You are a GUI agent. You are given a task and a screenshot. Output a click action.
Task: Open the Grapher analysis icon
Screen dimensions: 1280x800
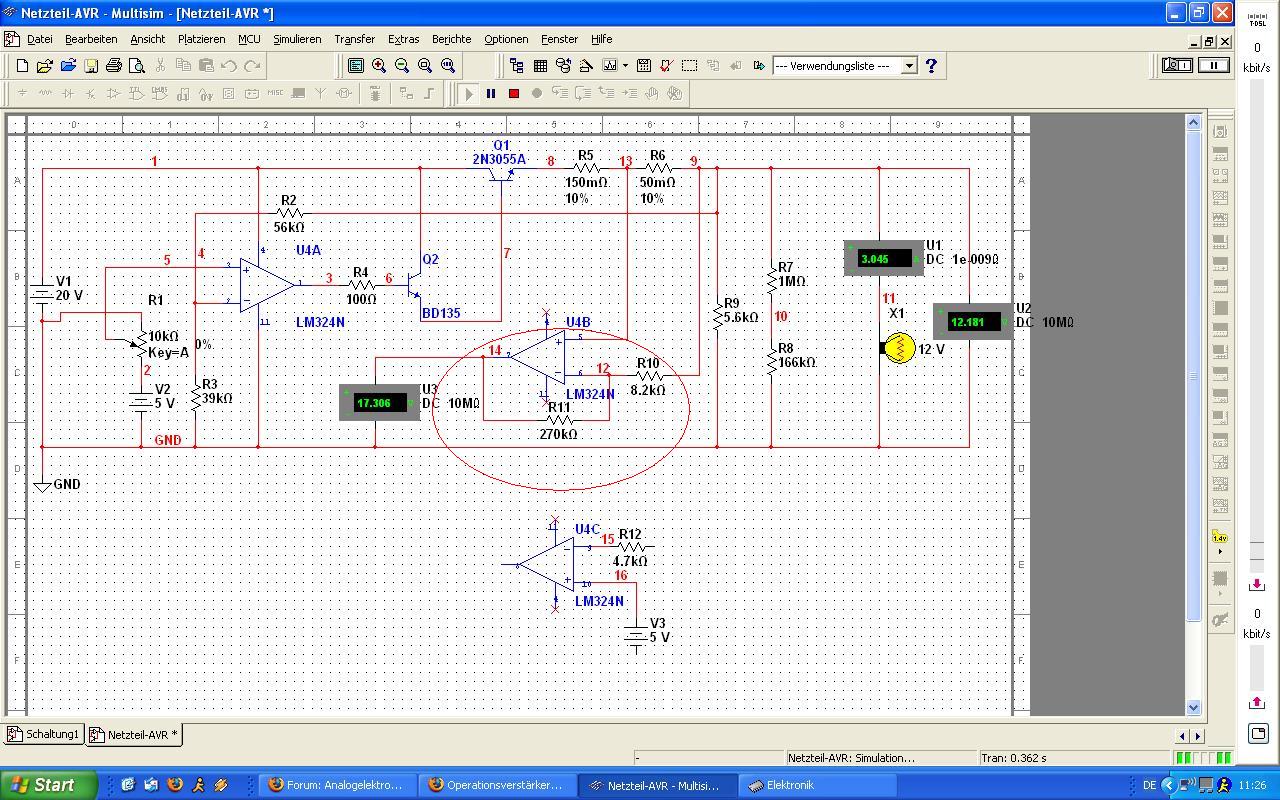click(610, 66)
